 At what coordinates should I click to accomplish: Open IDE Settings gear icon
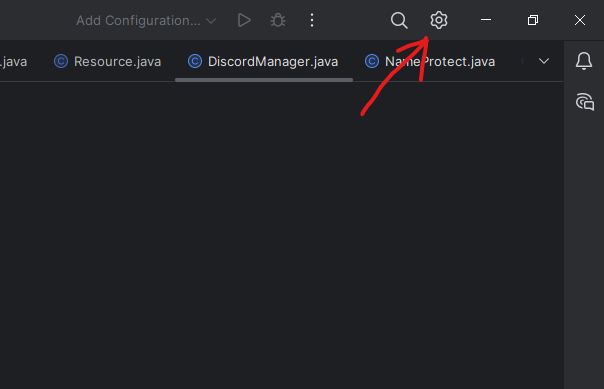(x=439, y=20)
